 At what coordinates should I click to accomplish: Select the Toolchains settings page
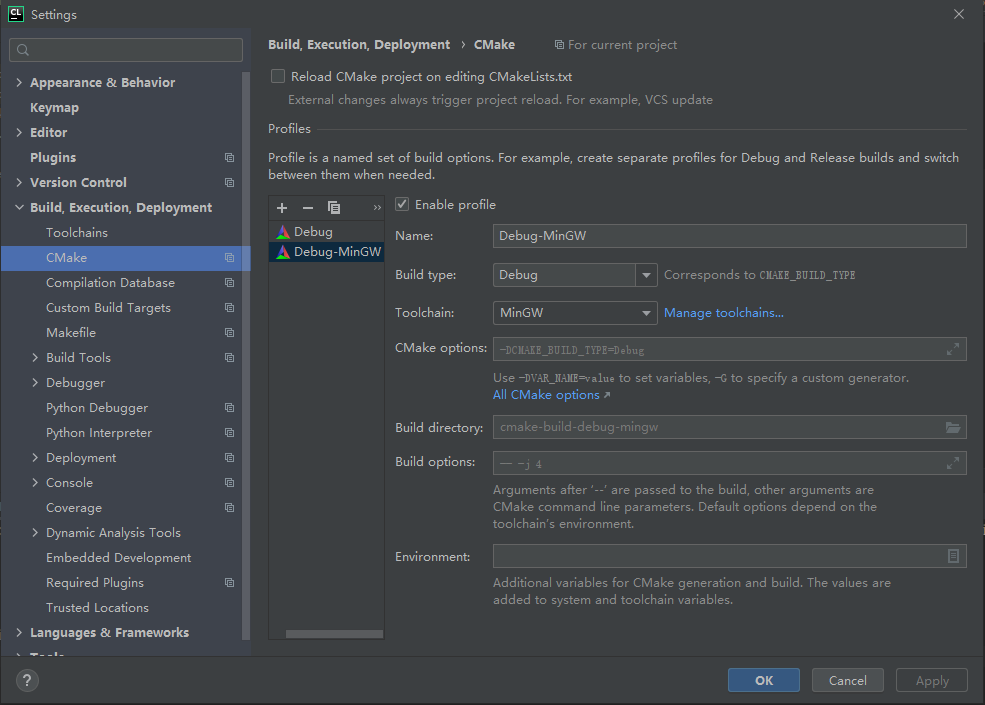point(77,233)
